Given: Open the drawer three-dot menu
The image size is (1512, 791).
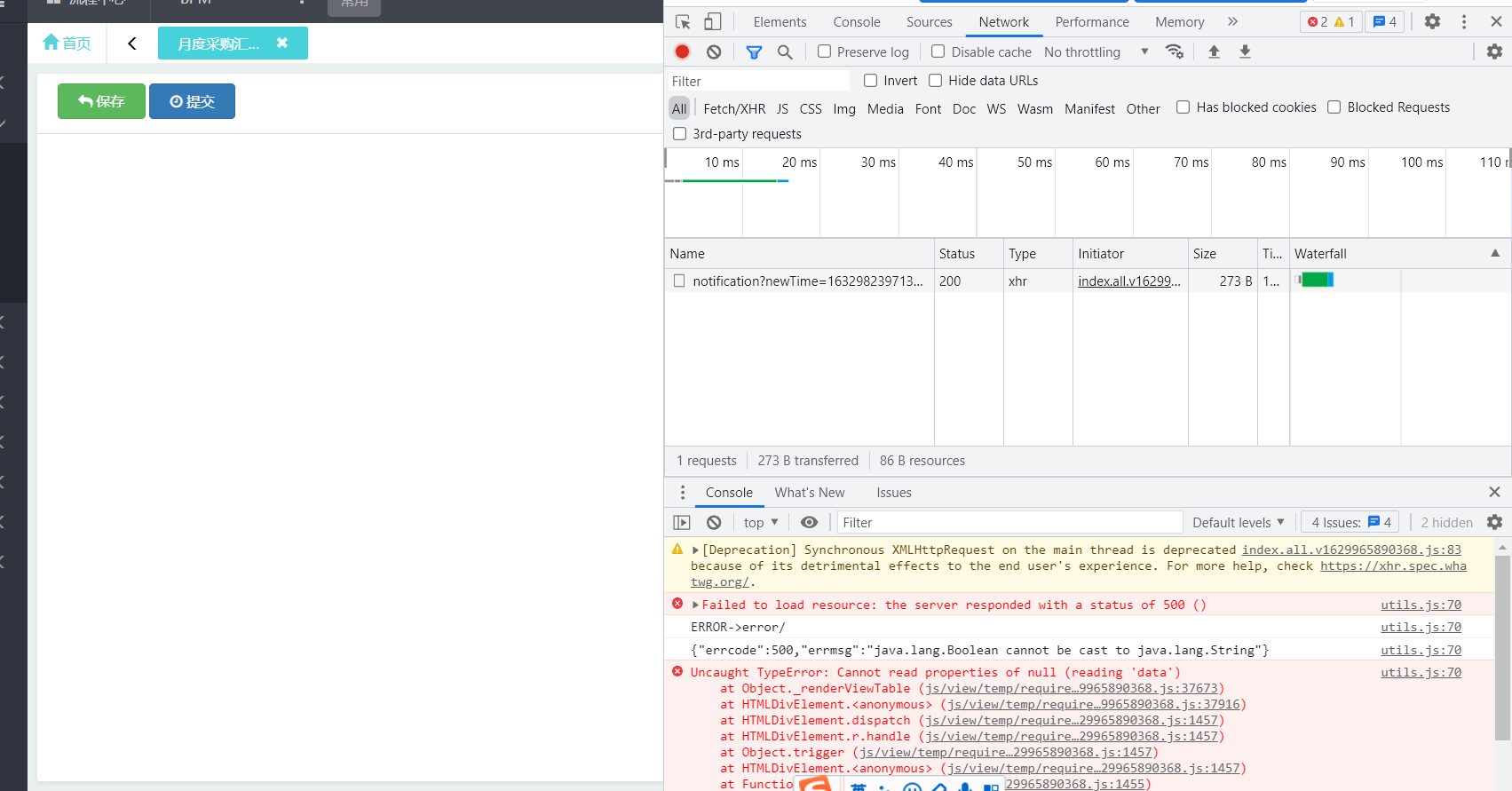Looking at the screenshot, I should pos(683,493).
